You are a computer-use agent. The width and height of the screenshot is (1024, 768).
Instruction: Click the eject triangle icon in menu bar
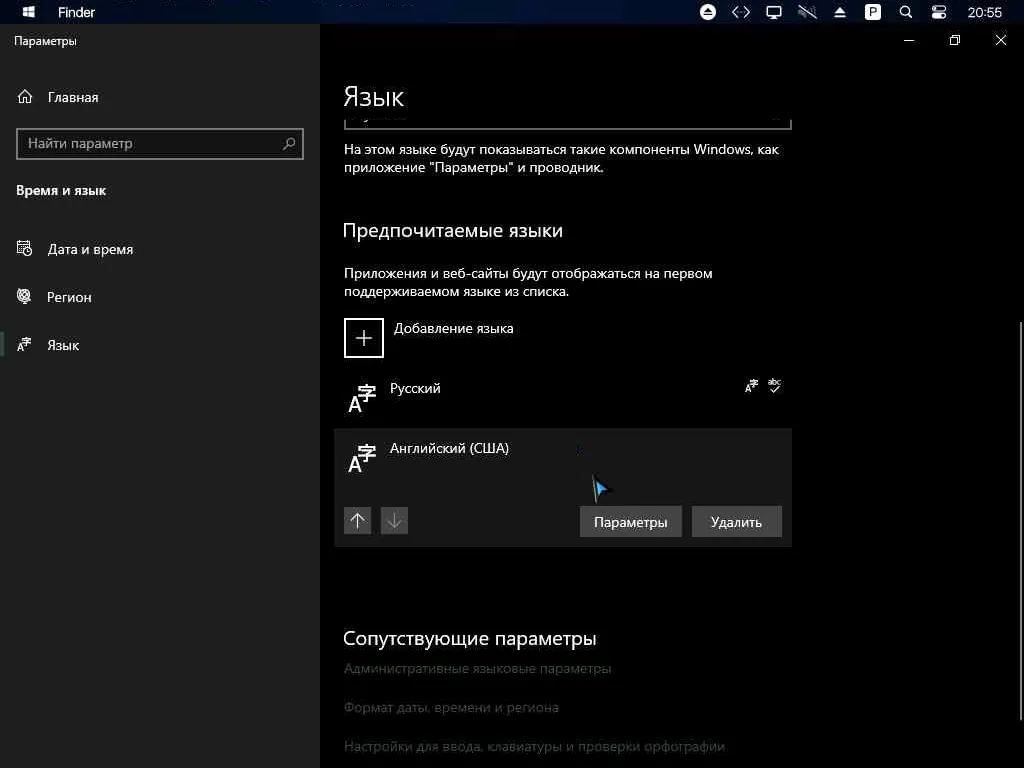pyautogui.click(x=840, y=12)
